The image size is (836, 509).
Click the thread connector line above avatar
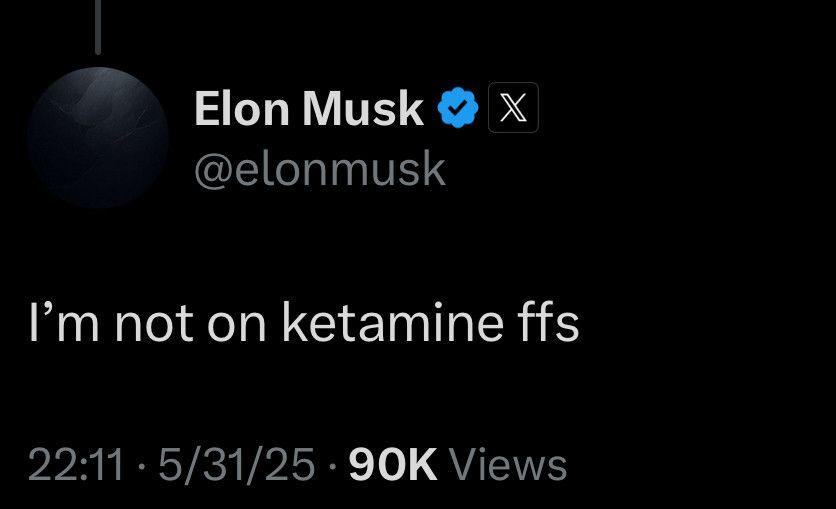click(98, 27)
